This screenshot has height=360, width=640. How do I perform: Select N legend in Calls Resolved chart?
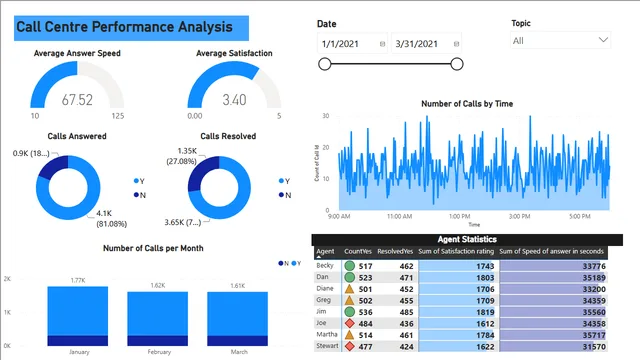[x=285, y=195]
